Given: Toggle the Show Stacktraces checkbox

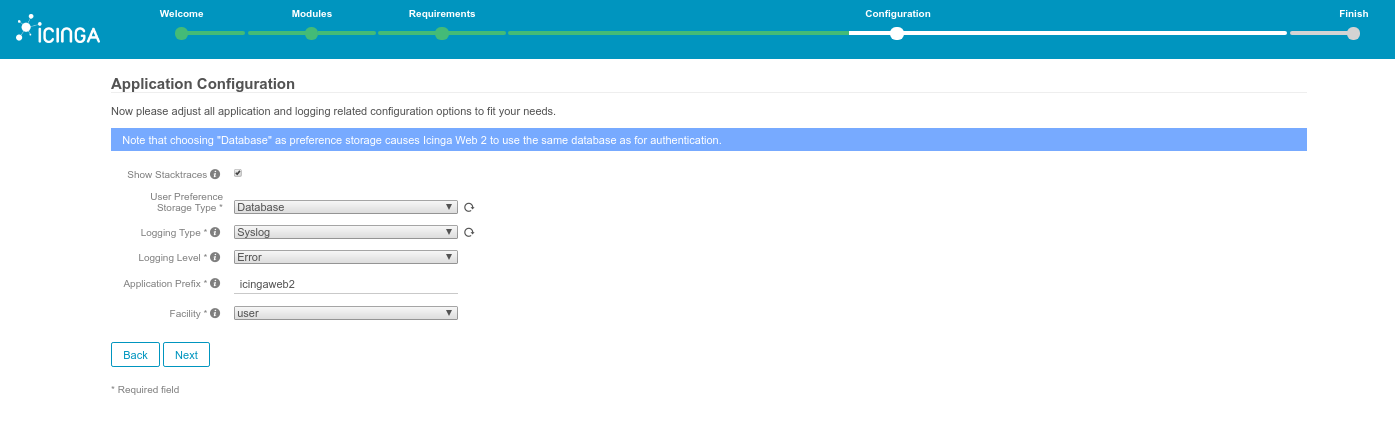Looking at the screenshot, I should 238,173.
